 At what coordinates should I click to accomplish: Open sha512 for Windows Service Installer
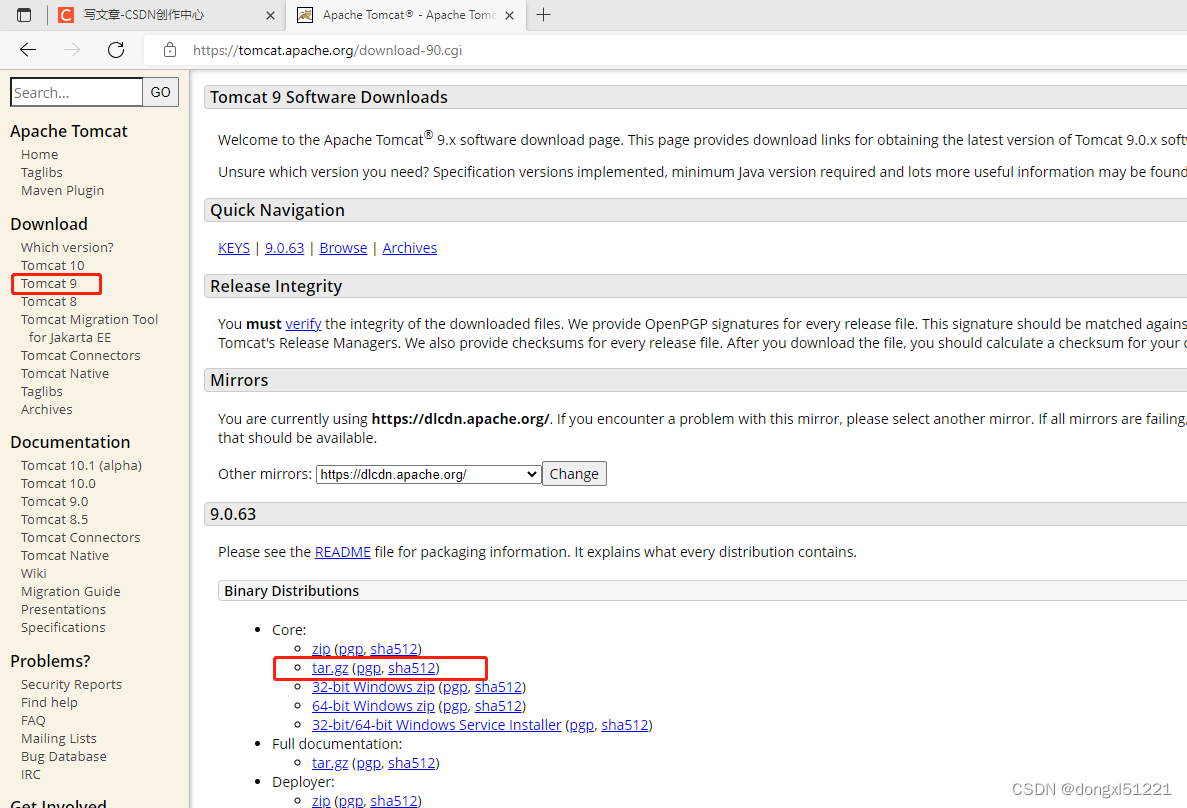point(625,725)
